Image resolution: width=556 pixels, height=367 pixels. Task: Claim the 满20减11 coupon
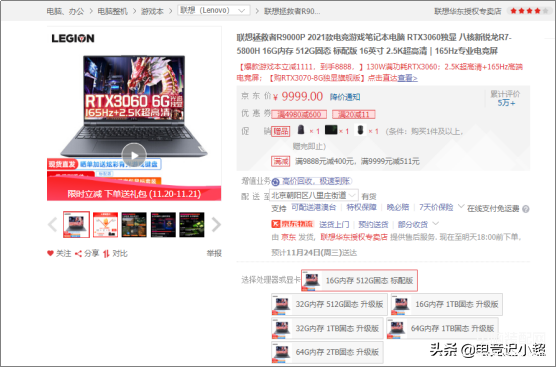point(354,114)
